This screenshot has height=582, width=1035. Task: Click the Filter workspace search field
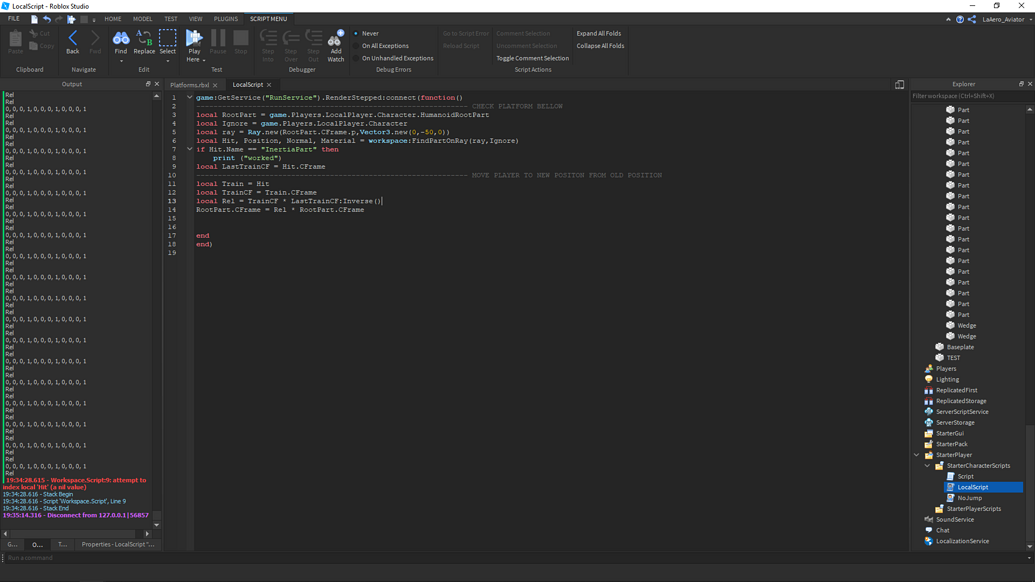(x=966, y=96)
